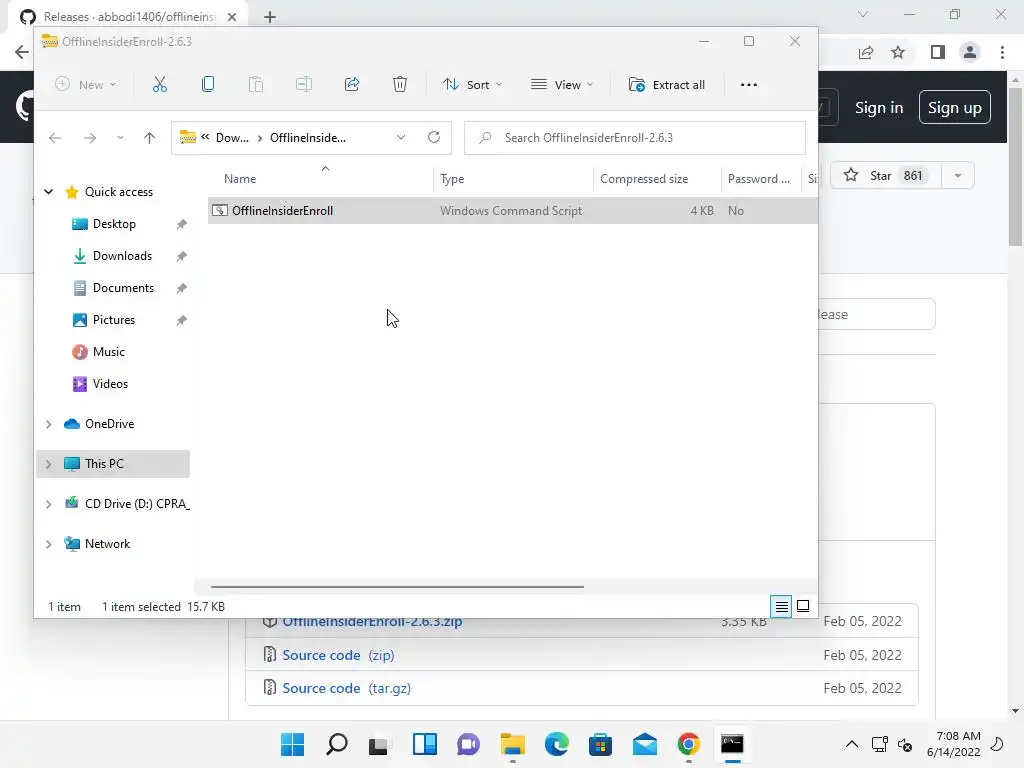
Task: Expand address bar history dropdown
Action: pos(401,137)
